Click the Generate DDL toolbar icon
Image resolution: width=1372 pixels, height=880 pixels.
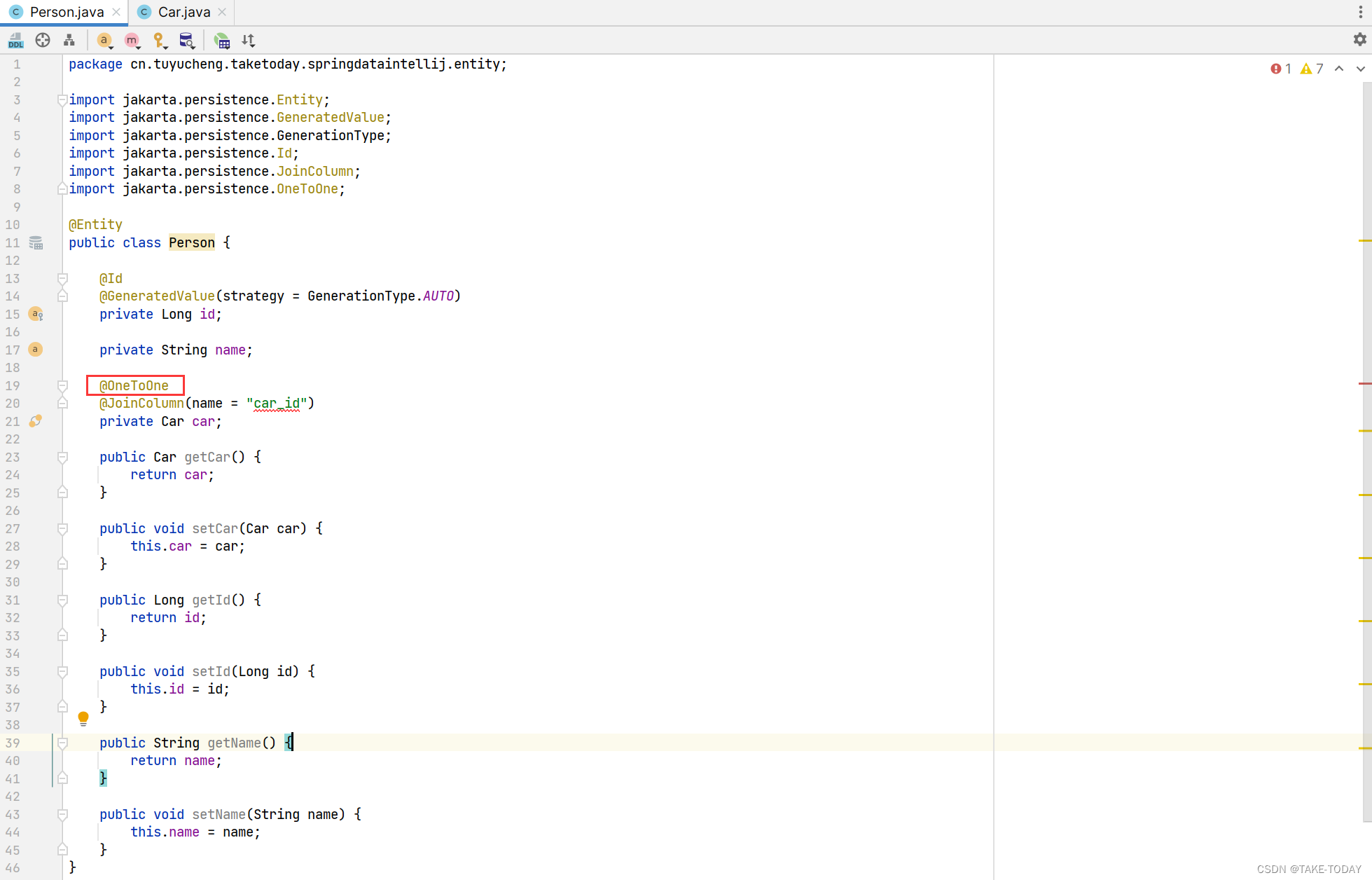coord(15,41)
